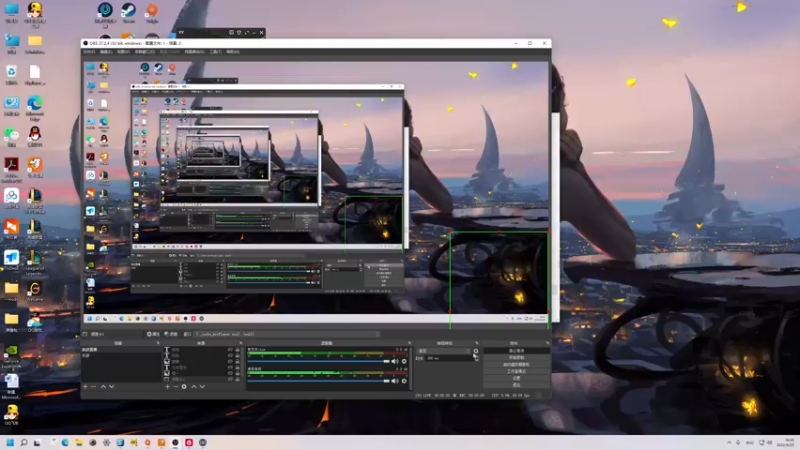
Task: Open settings gear of the first mixer channel
Action: pyautogui.click(x=404, y=361)
